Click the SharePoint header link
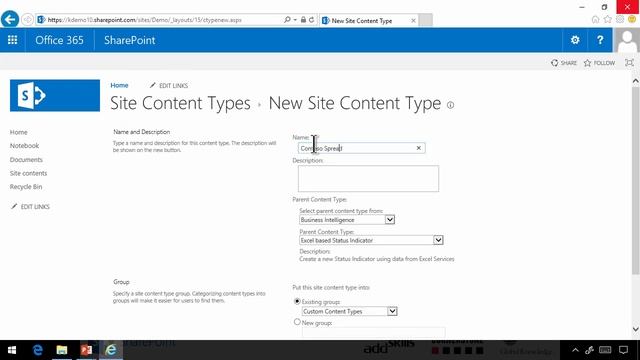Viewport: 640px width, 360px height. (x=129, y=40)
